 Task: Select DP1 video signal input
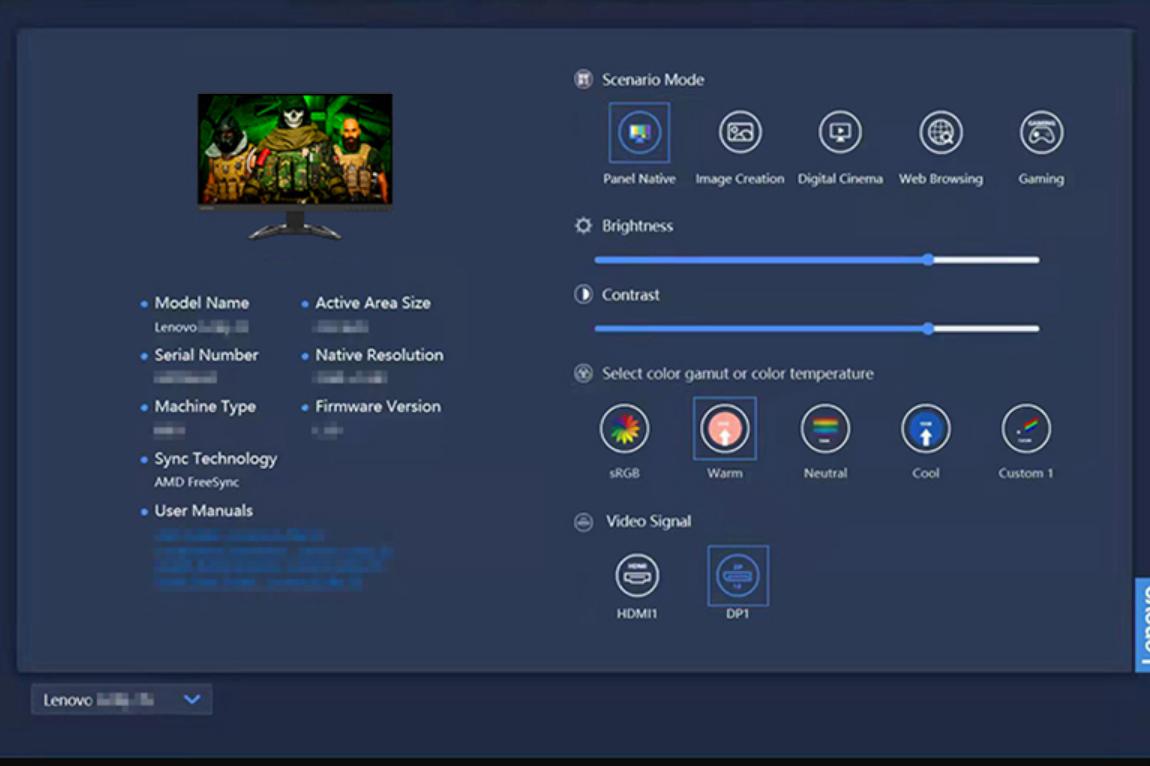pos(738,576)
